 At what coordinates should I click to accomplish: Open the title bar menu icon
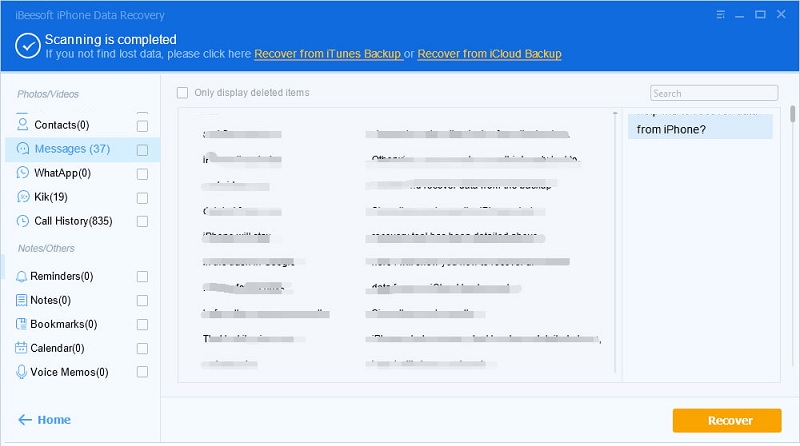point(720,14)
